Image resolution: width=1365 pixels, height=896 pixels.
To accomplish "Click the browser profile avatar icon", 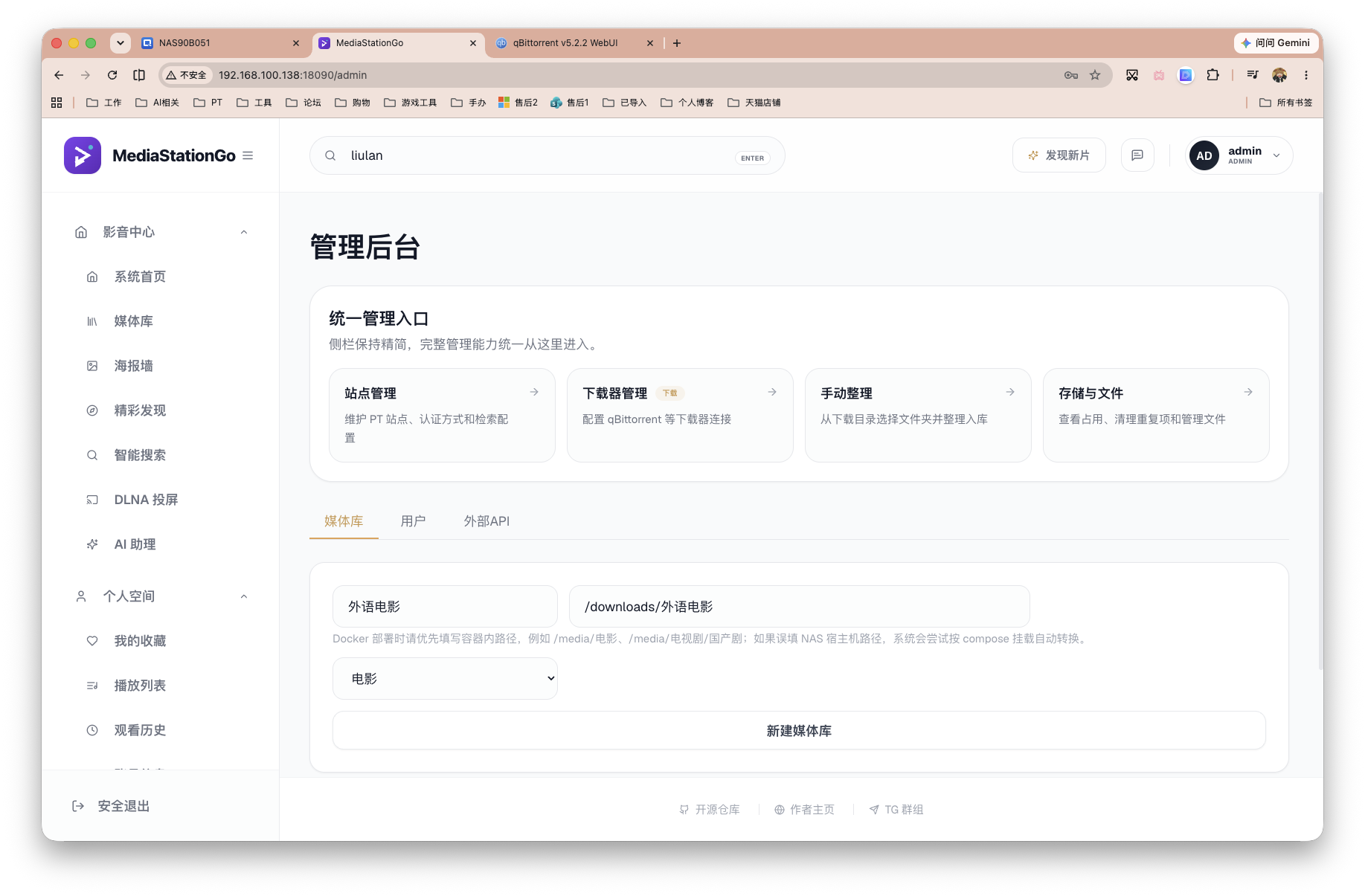I will tap(1279, 75).
